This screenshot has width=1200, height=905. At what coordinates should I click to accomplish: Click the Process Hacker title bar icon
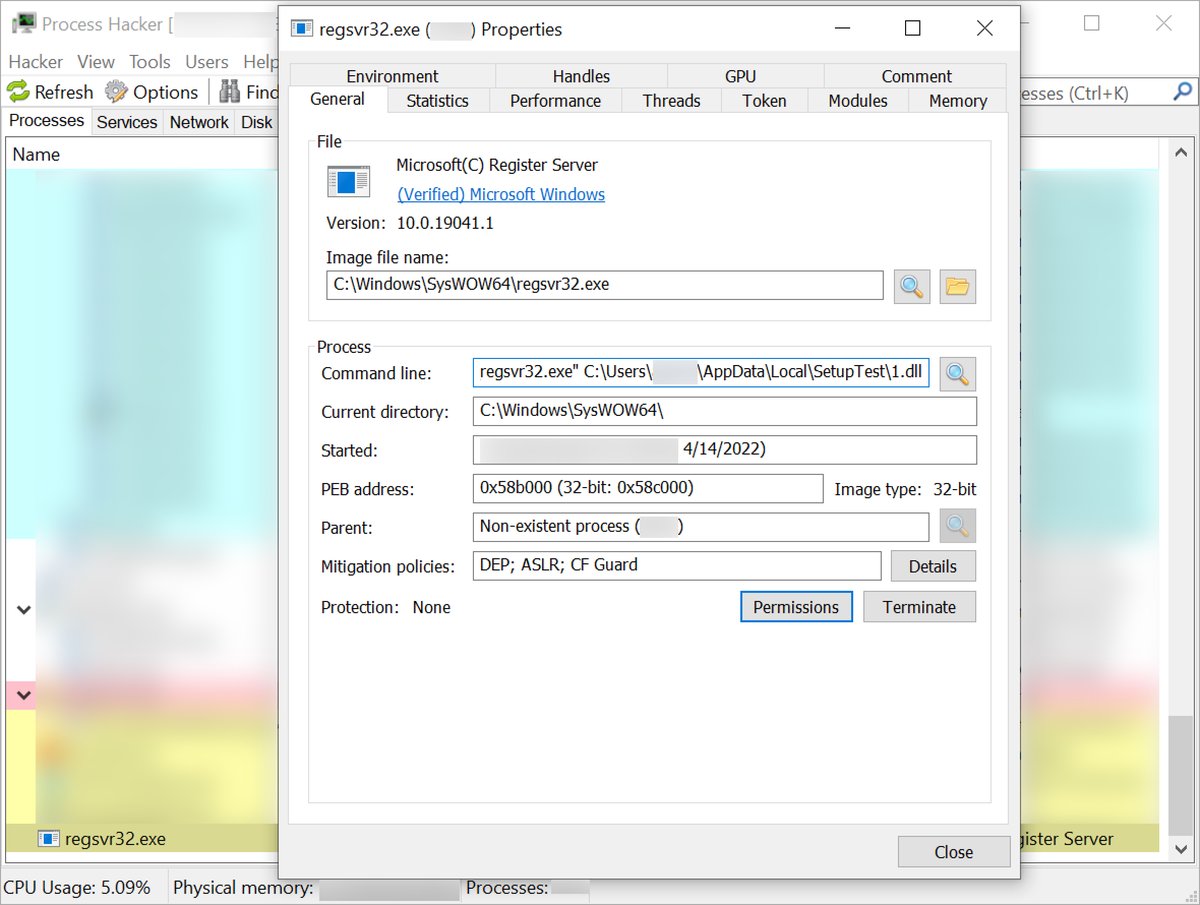(x=22, y=22)
